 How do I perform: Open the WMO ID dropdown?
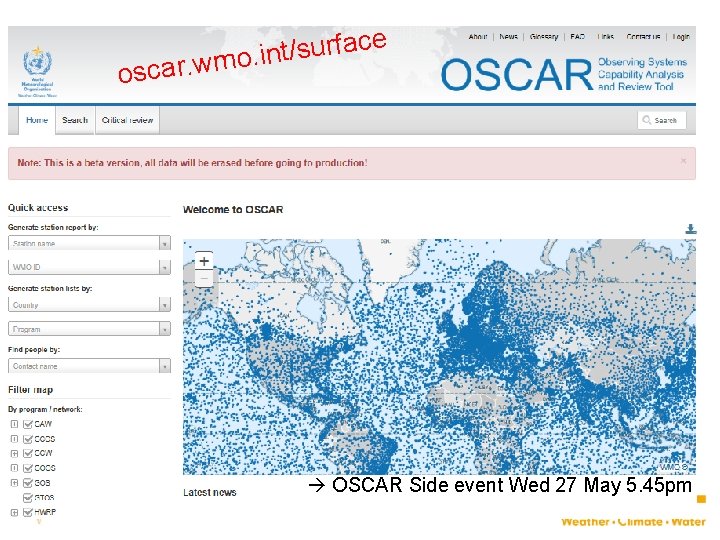pos(89,267)
